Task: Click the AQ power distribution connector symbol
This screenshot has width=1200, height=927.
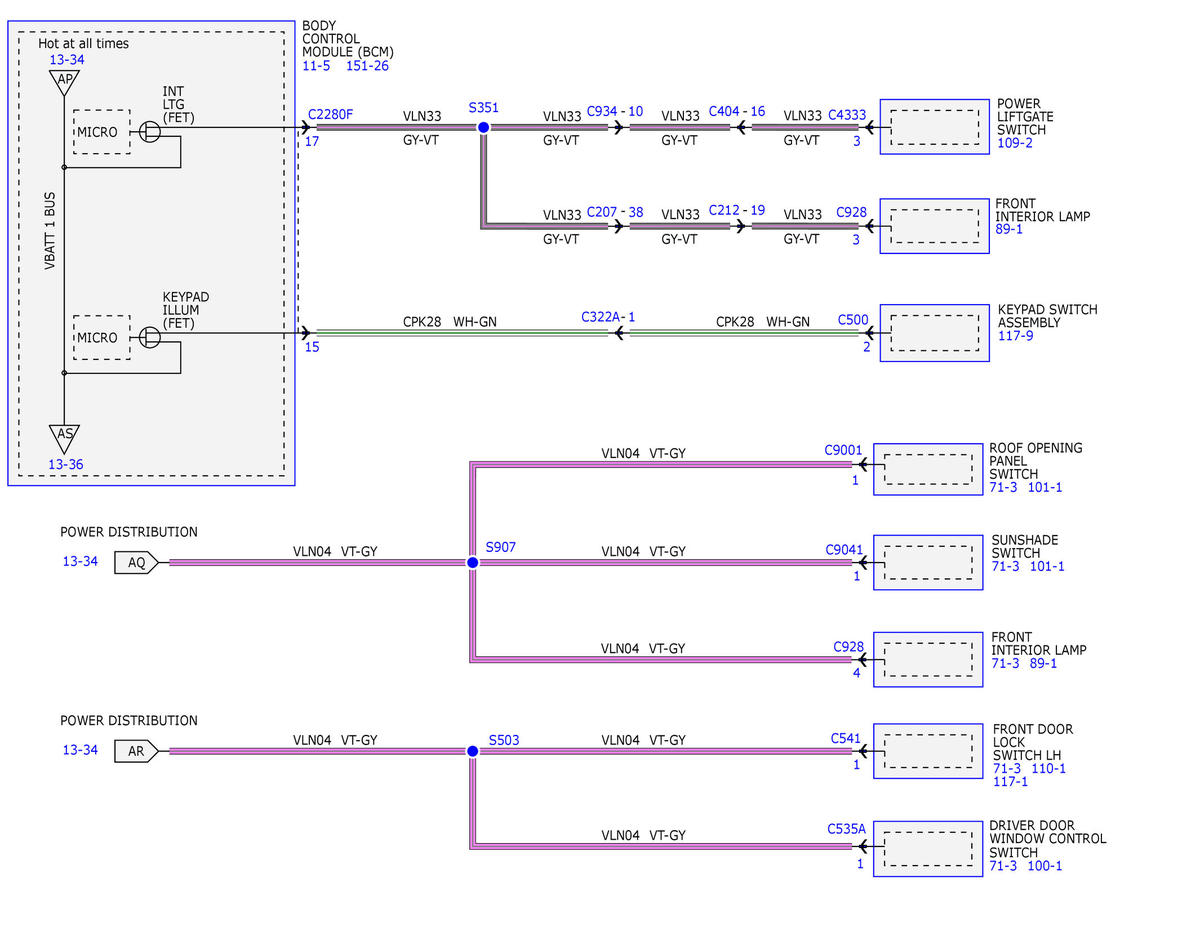Action: (x=136, y=562)
